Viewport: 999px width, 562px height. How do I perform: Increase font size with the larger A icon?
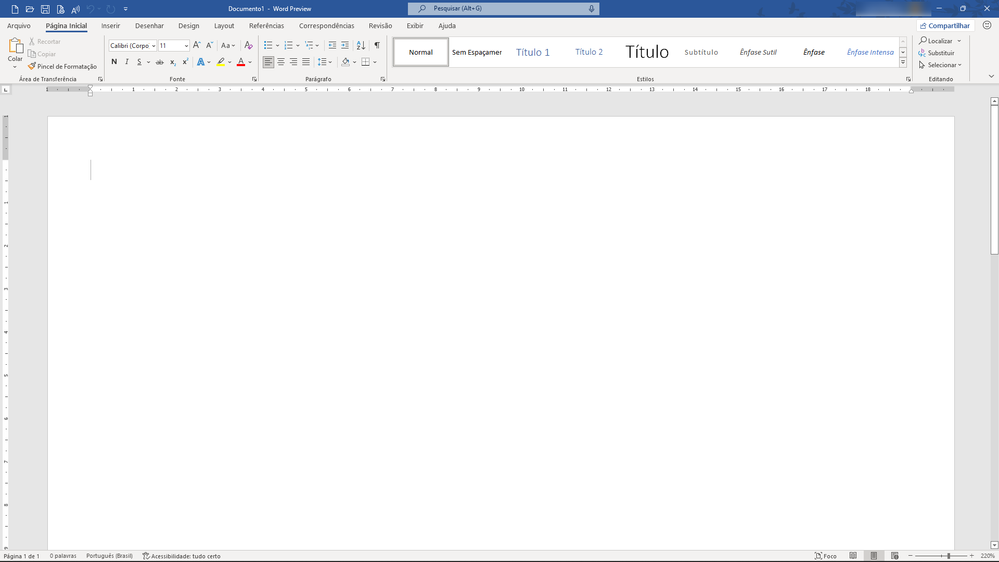[196, 45]
